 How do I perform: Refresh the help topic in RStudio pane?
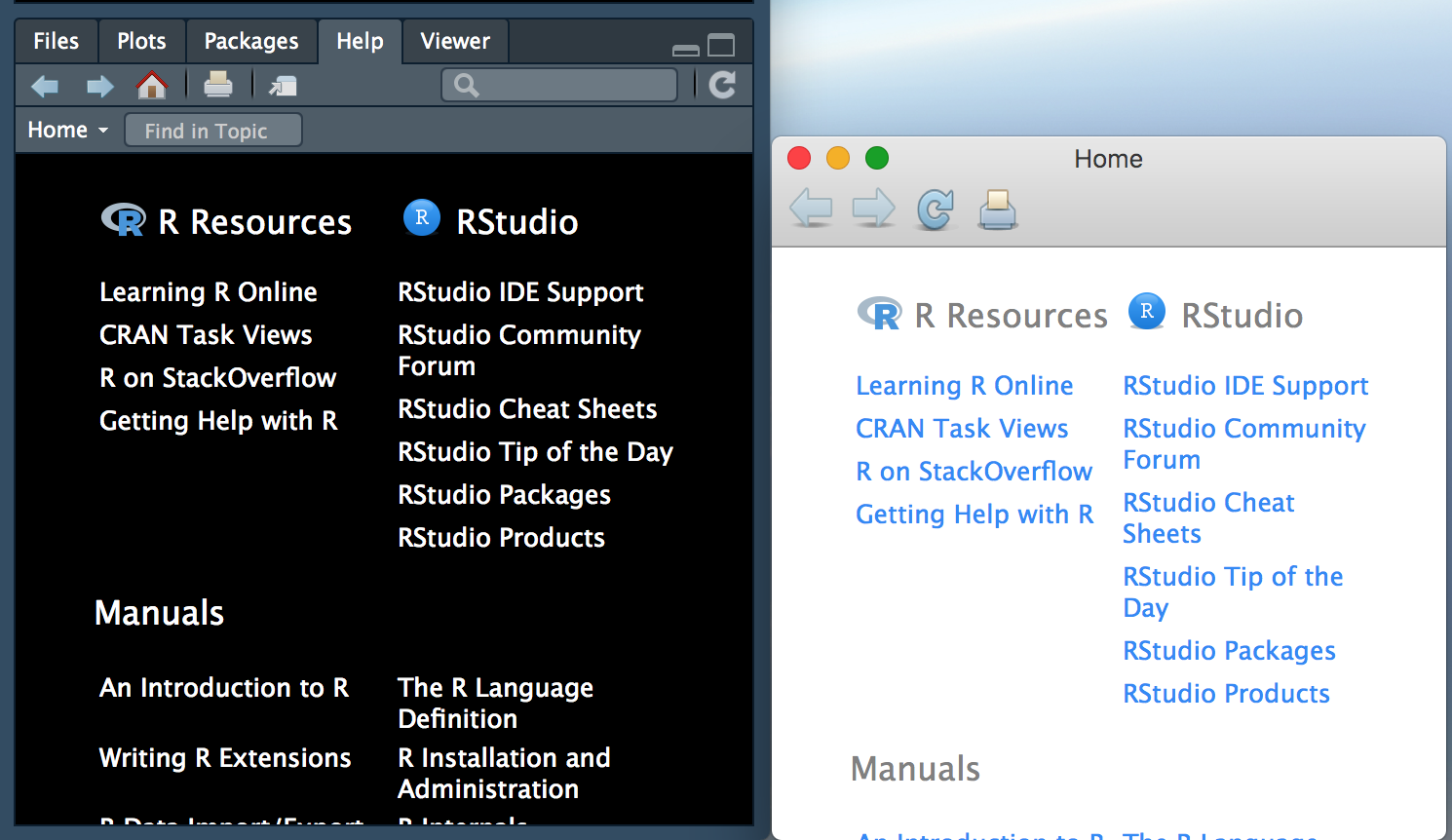click(722, 86)
